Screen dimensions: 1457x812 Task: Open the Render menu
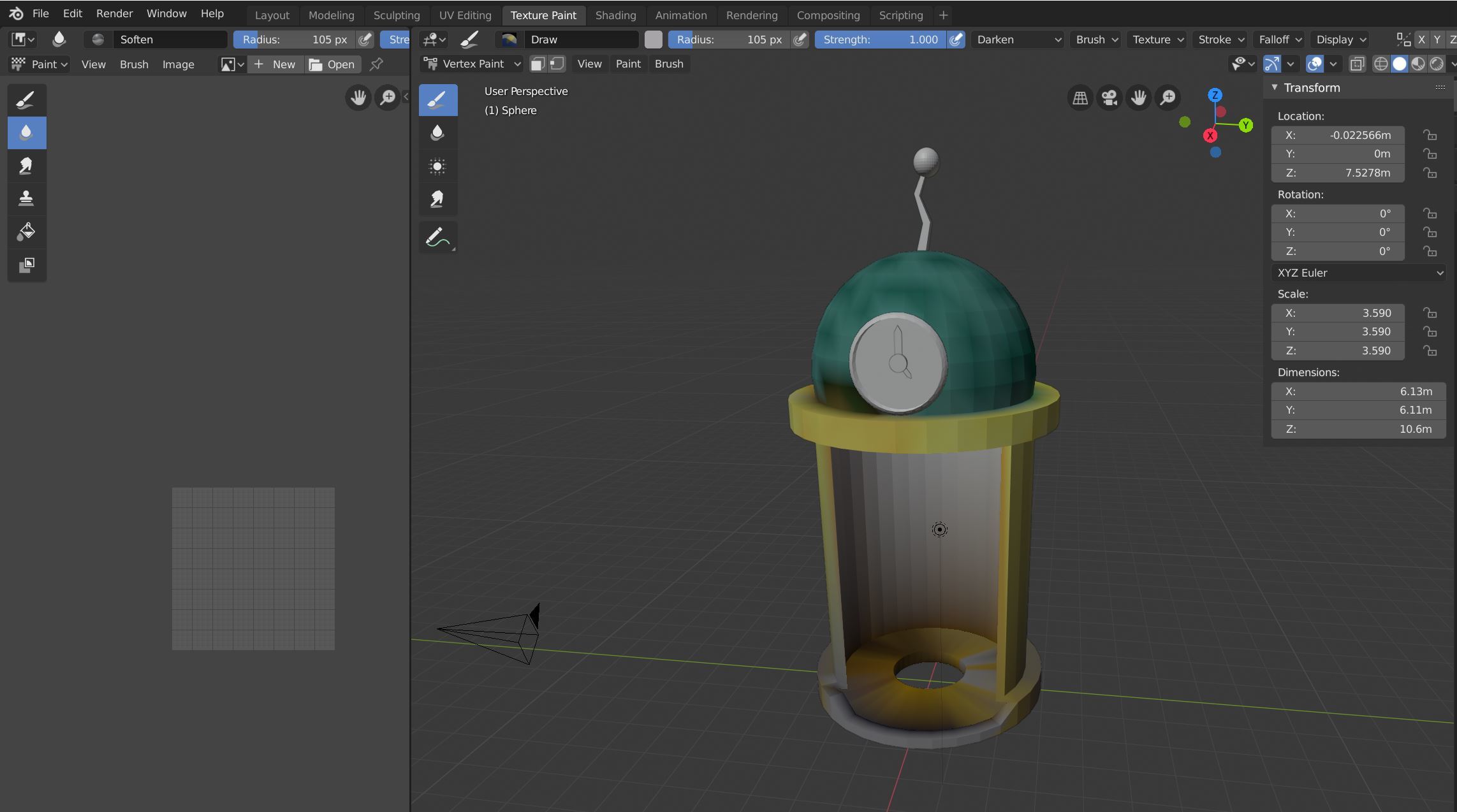coord(114,13)
